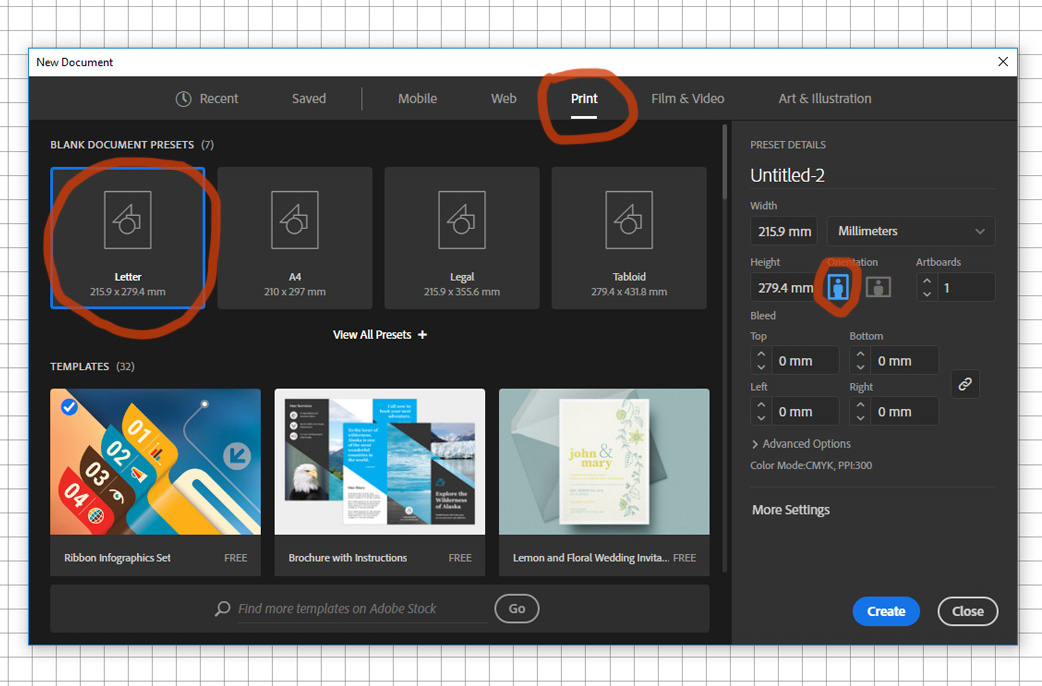
Task: Open the Millimeters units dropdown
Action: (x=911, y=231)
